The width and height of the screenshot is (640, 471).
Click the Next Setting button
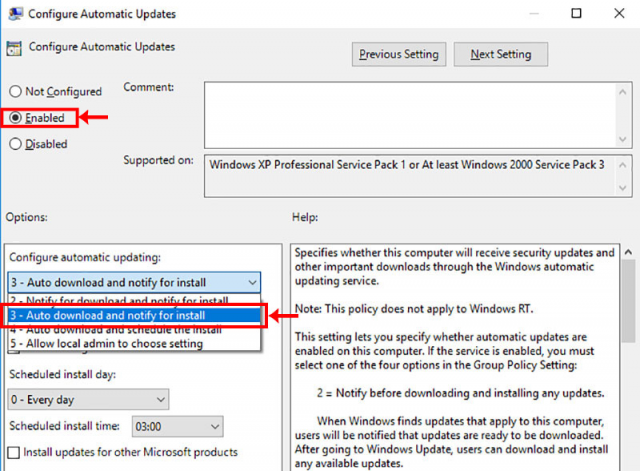(x=501, y=54)
